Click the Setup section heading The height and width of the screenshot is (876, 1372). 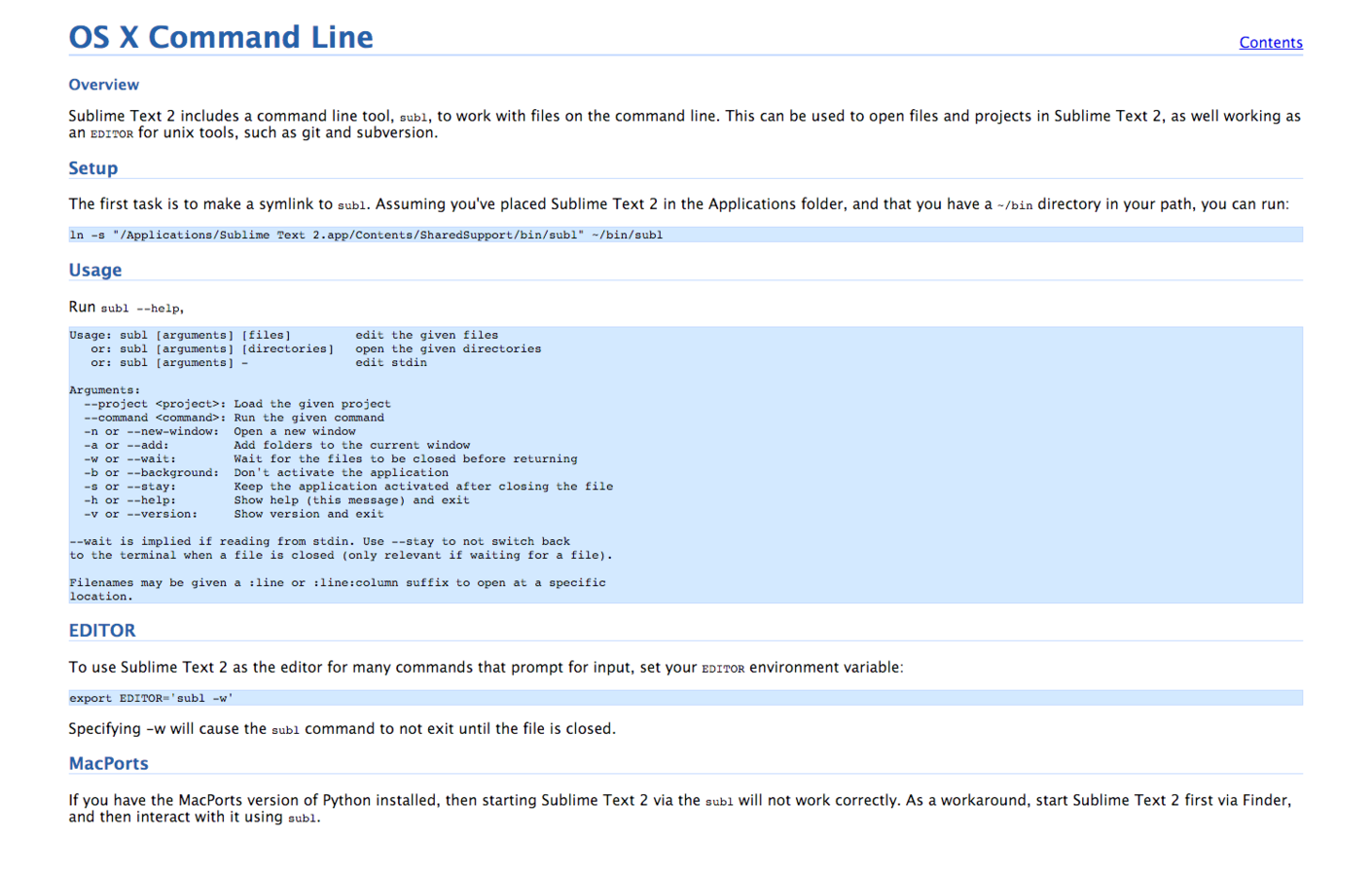tap(92, 167)
